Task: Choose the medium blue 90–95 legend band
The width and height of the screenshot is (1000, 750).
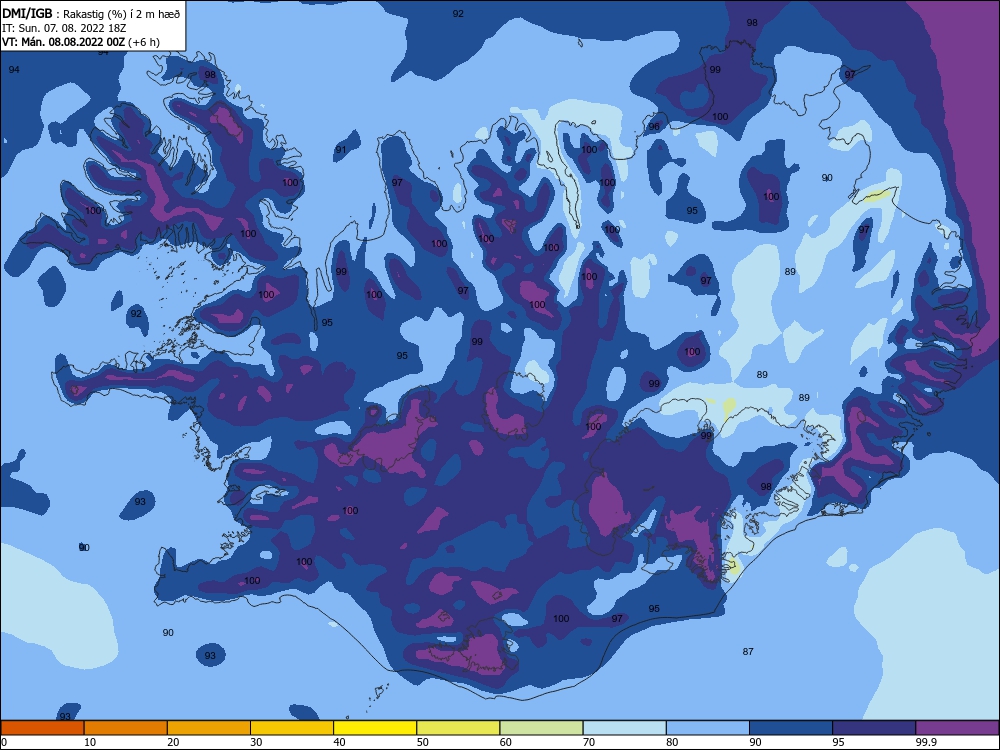Action: pyautogui.click(x=791, y=728)
